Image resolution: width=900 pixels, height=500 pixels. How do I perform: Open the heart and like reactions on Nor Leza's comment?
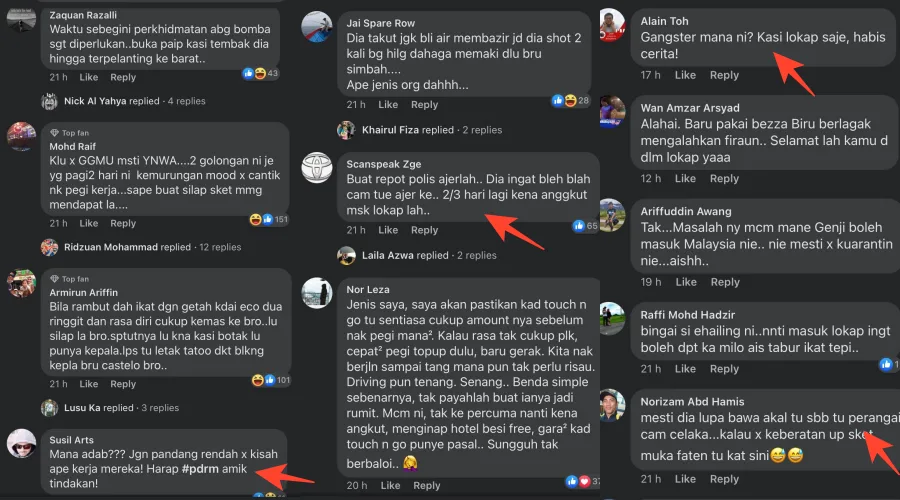583,482
